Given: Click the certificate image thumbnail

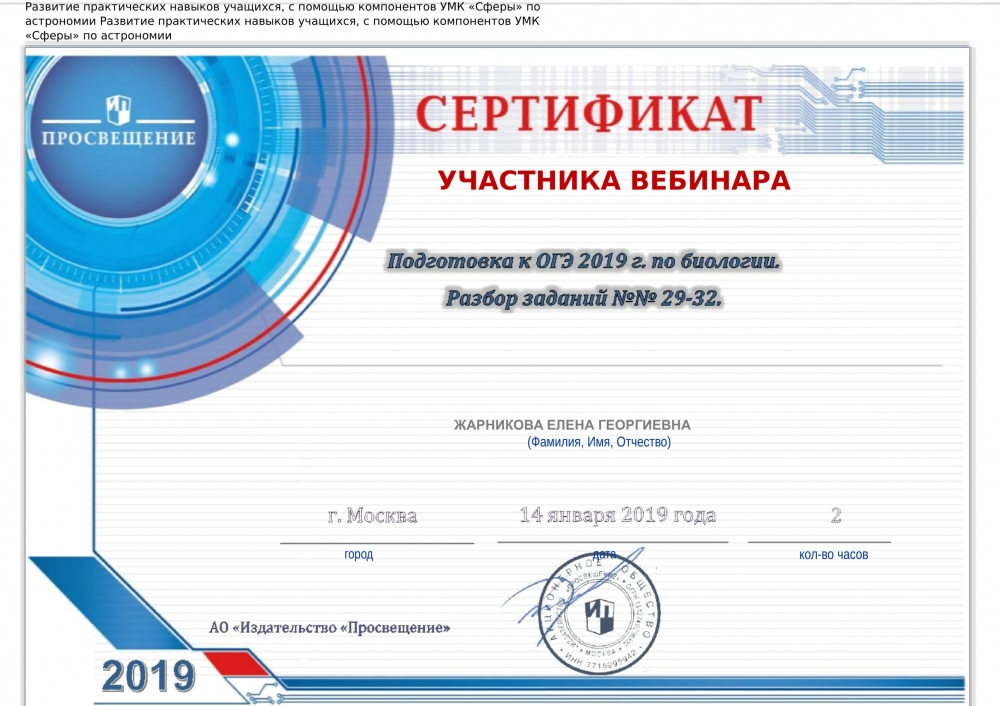Looking at the screenshot, I should (497, 376).
